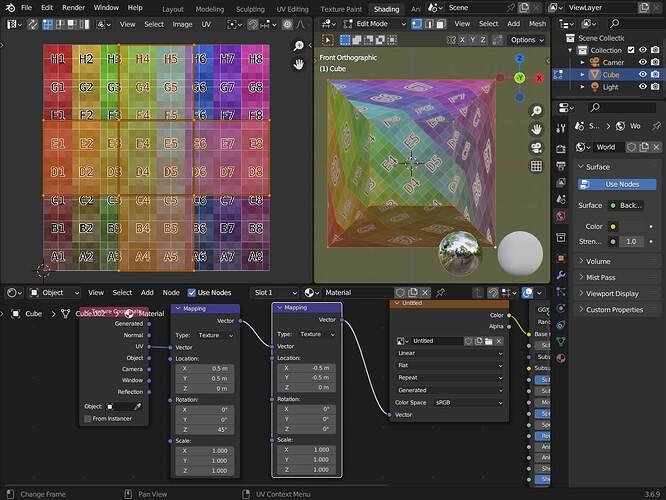Hide Light object with eye icon
The height and width of the screenshot is (500, 666).
[643, 87]
